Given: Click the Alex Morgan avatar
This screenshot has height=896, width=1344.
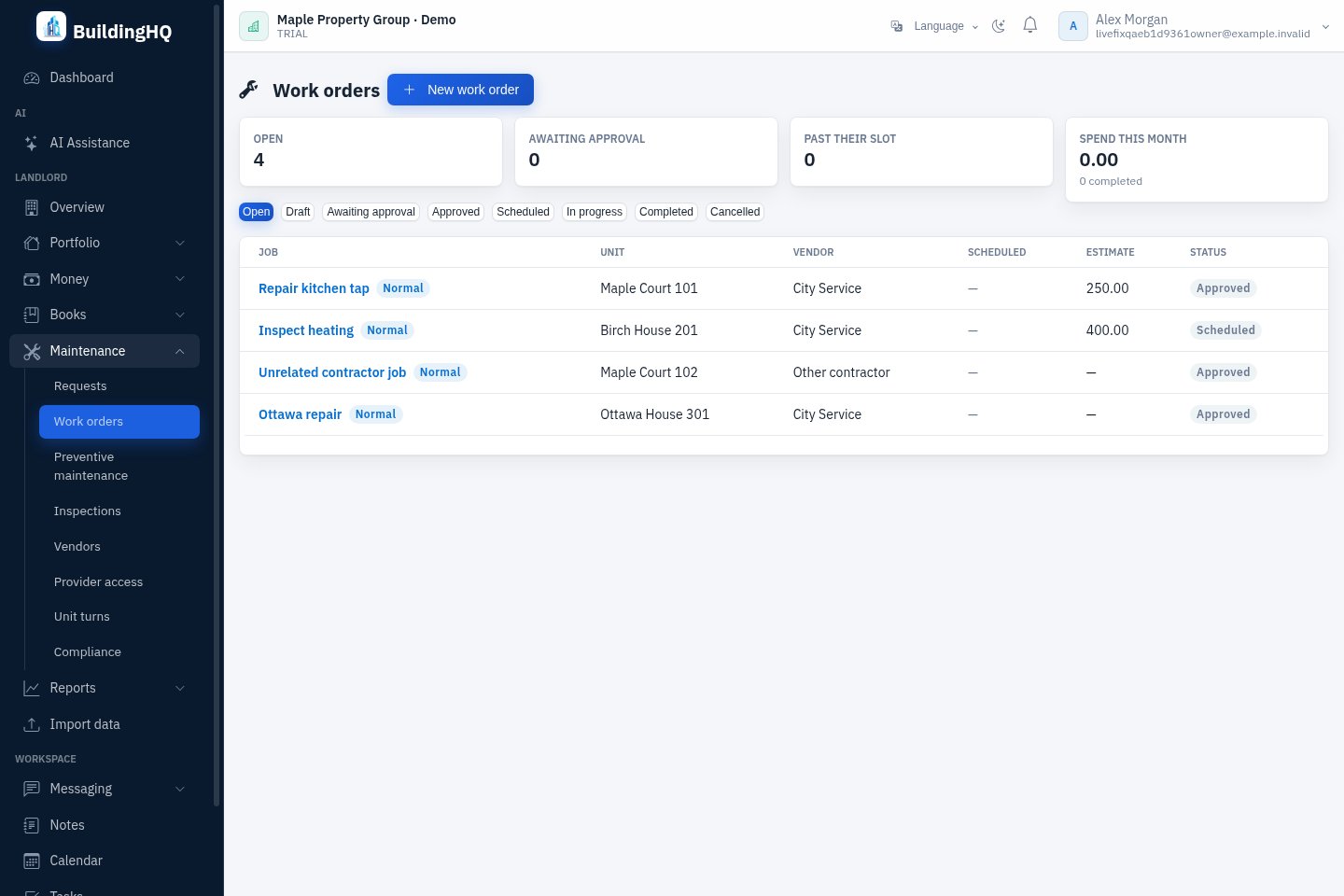Looking at the screenshot, I should [1073, 26].
